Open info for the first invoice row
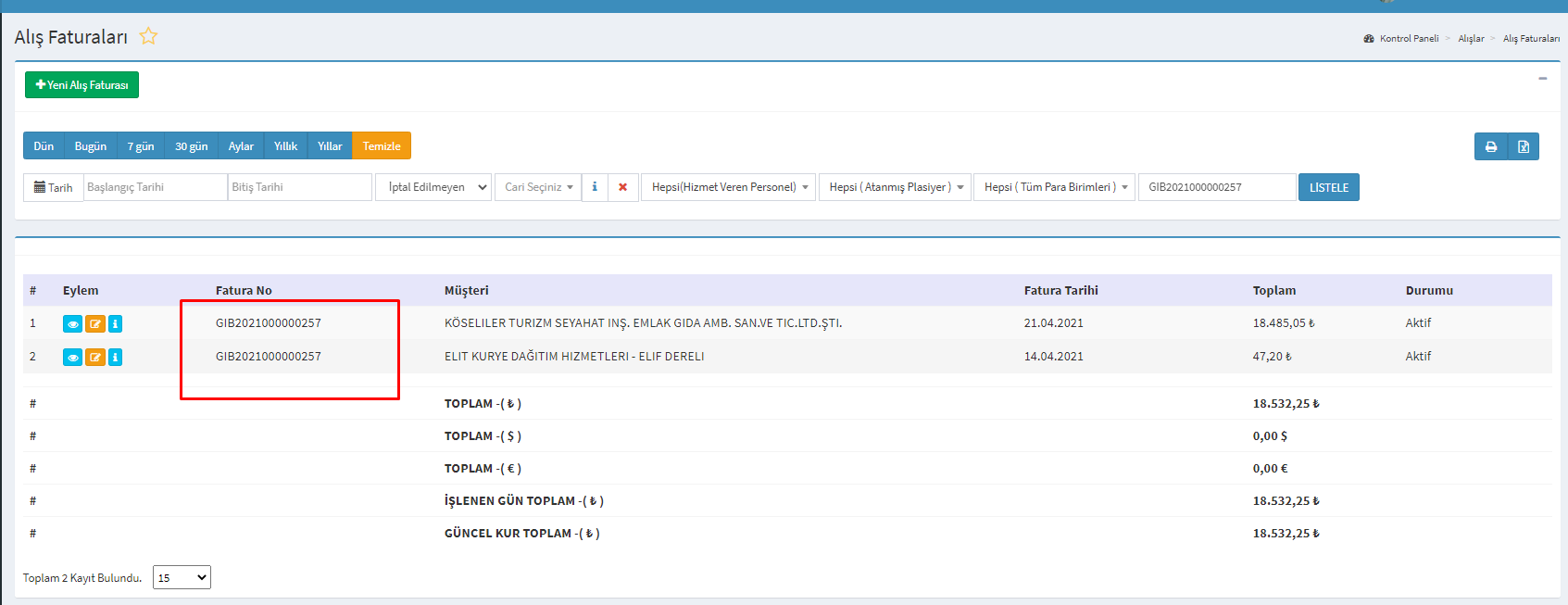 115,323
